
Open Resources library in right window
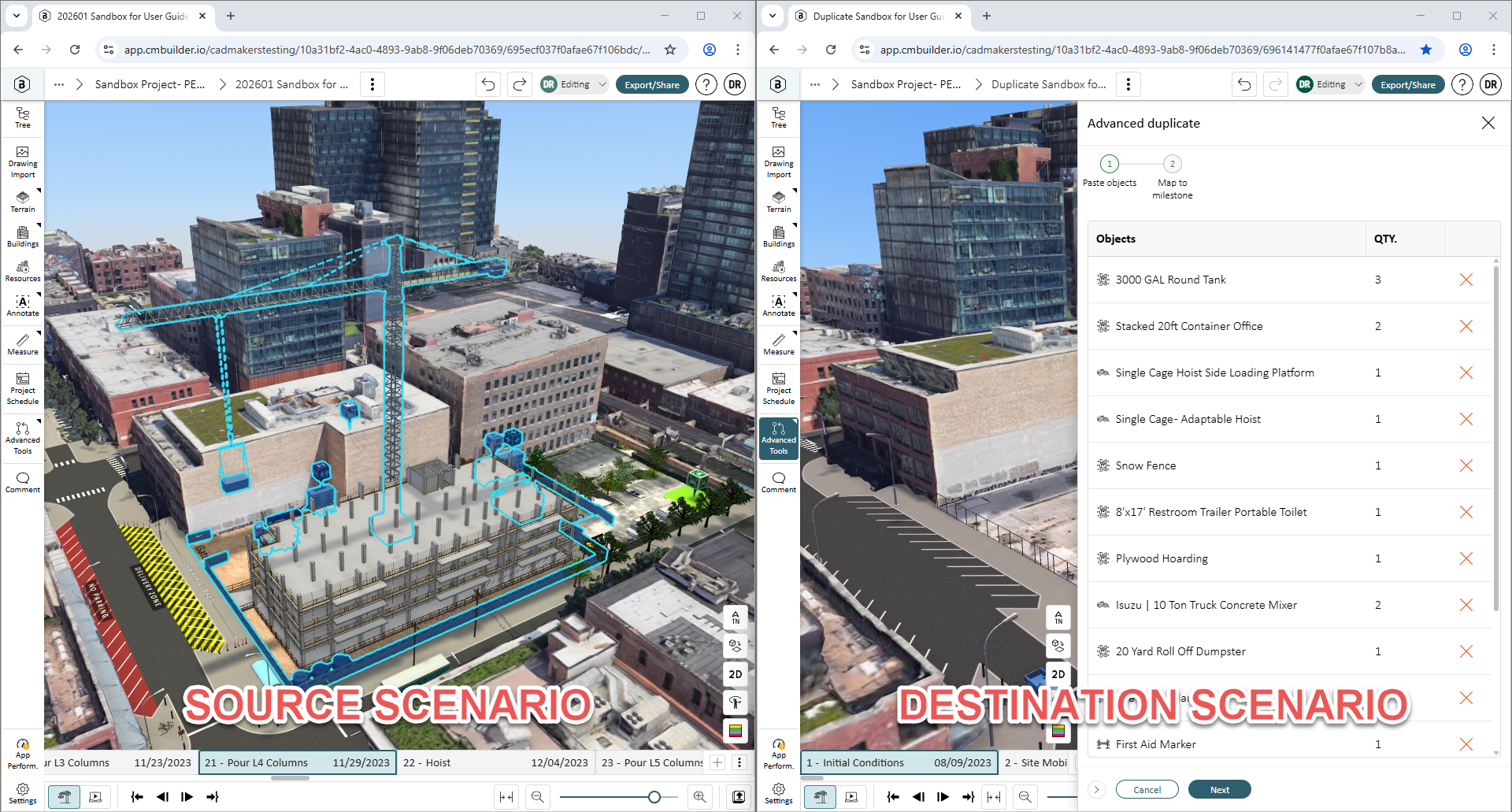tap(779, 270)
